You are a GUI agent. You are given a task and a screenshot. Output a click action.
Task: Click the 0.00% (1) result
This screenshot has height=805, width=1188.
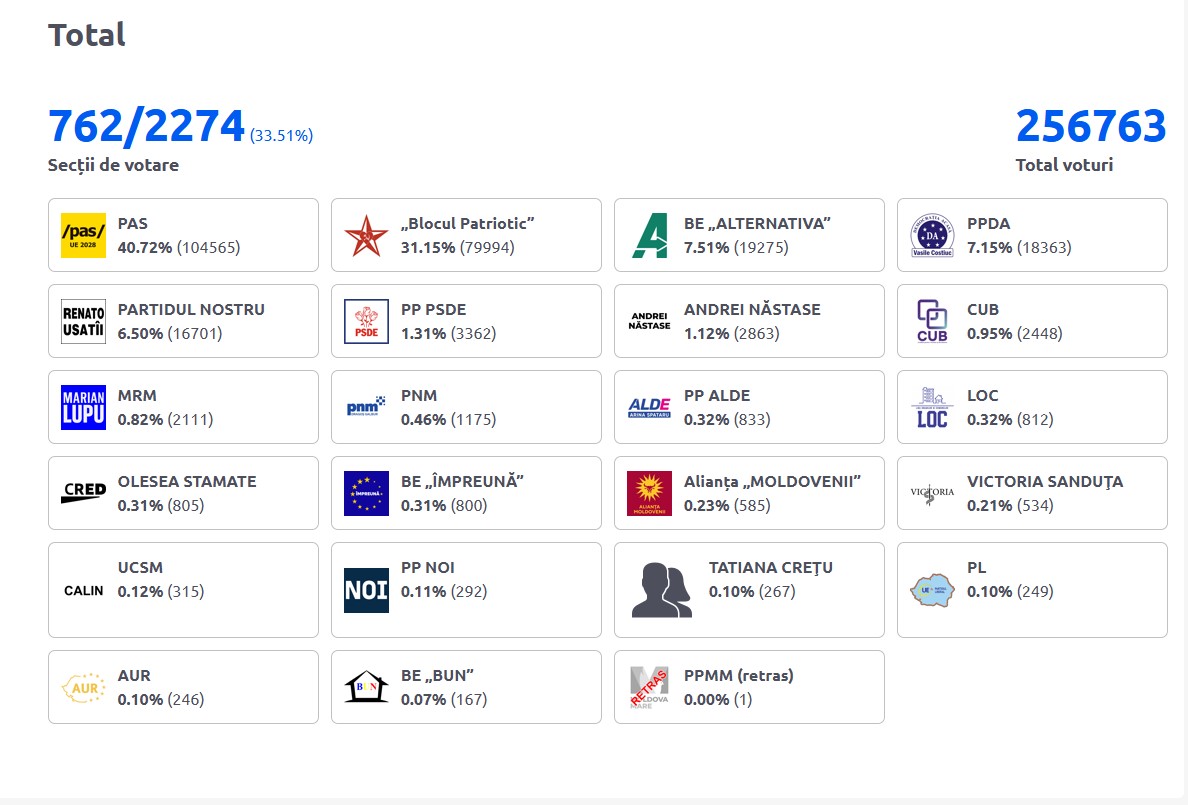point(718,700)
